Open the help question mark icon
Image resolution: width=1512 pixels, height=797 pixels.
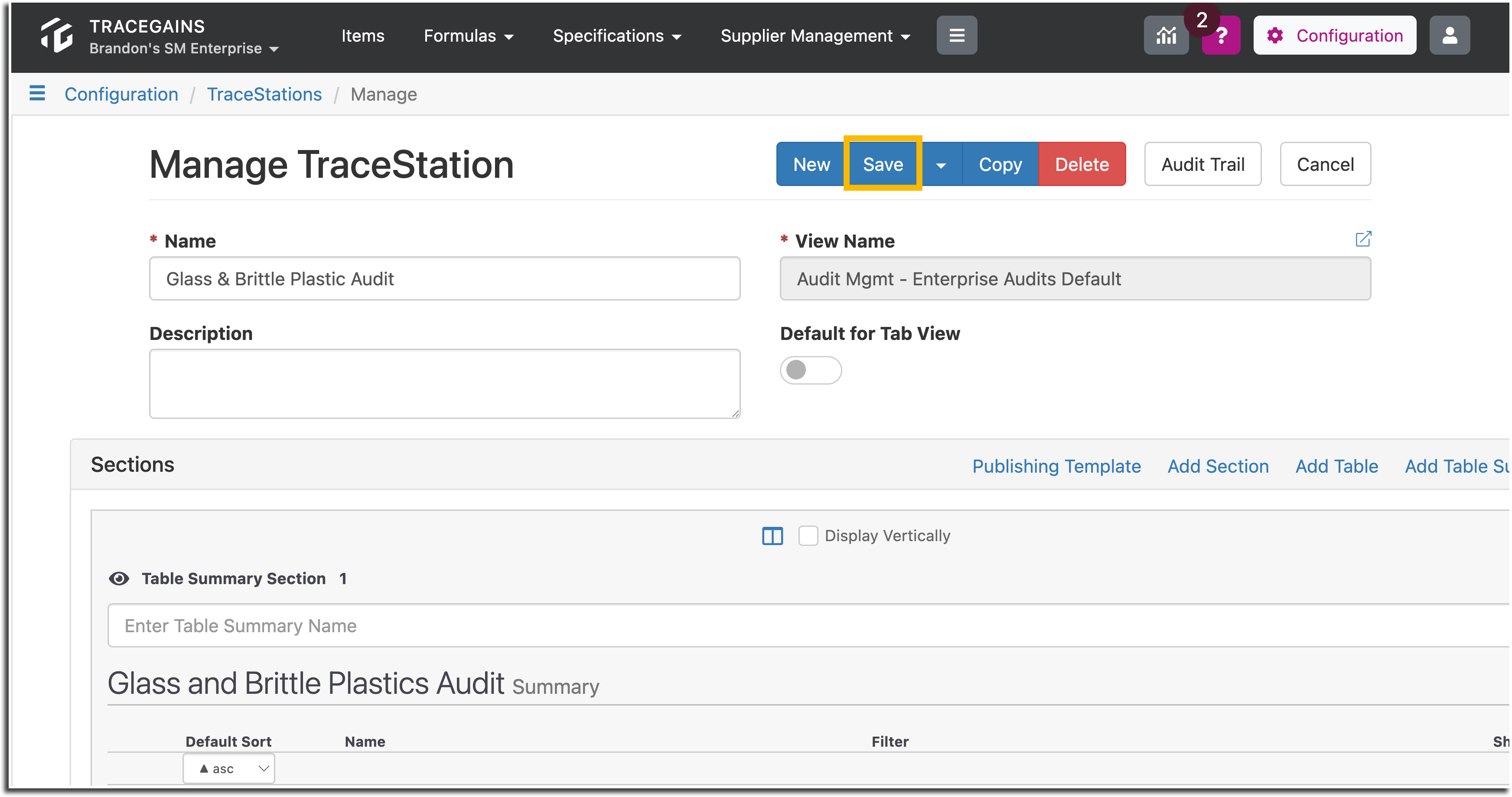1222,36
